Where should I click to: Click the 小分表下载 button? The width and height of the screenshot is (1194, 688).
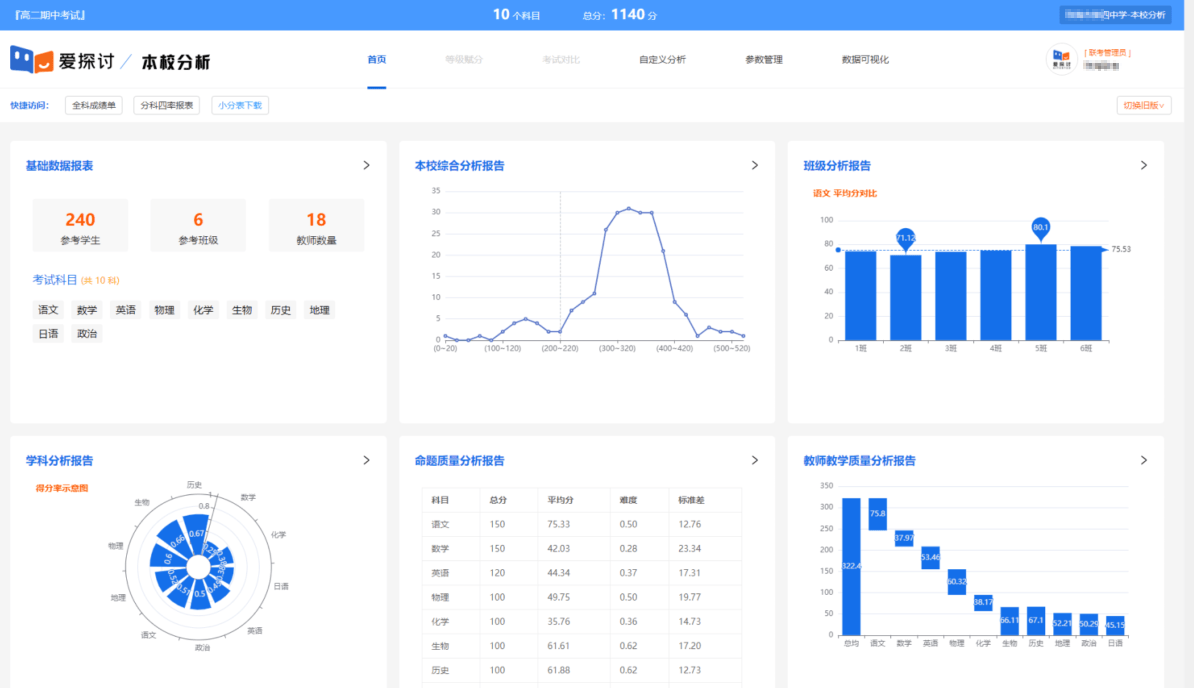[240, 105]
